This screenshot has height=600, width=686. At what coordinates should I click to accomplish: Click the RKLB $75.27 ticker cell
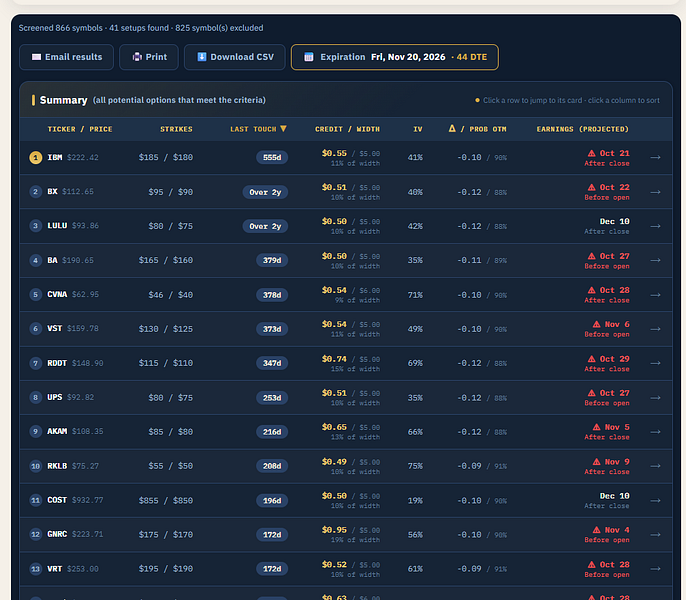[x=73, y=466]
